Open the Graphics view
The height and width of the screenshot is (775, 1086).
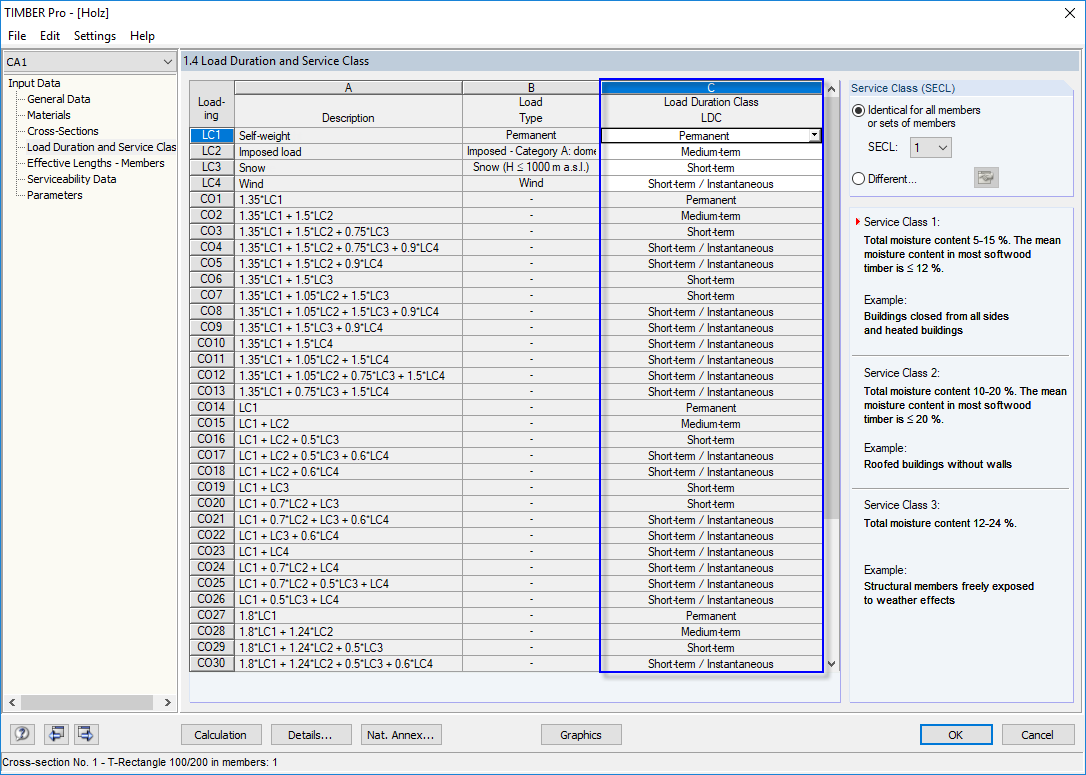581,734
